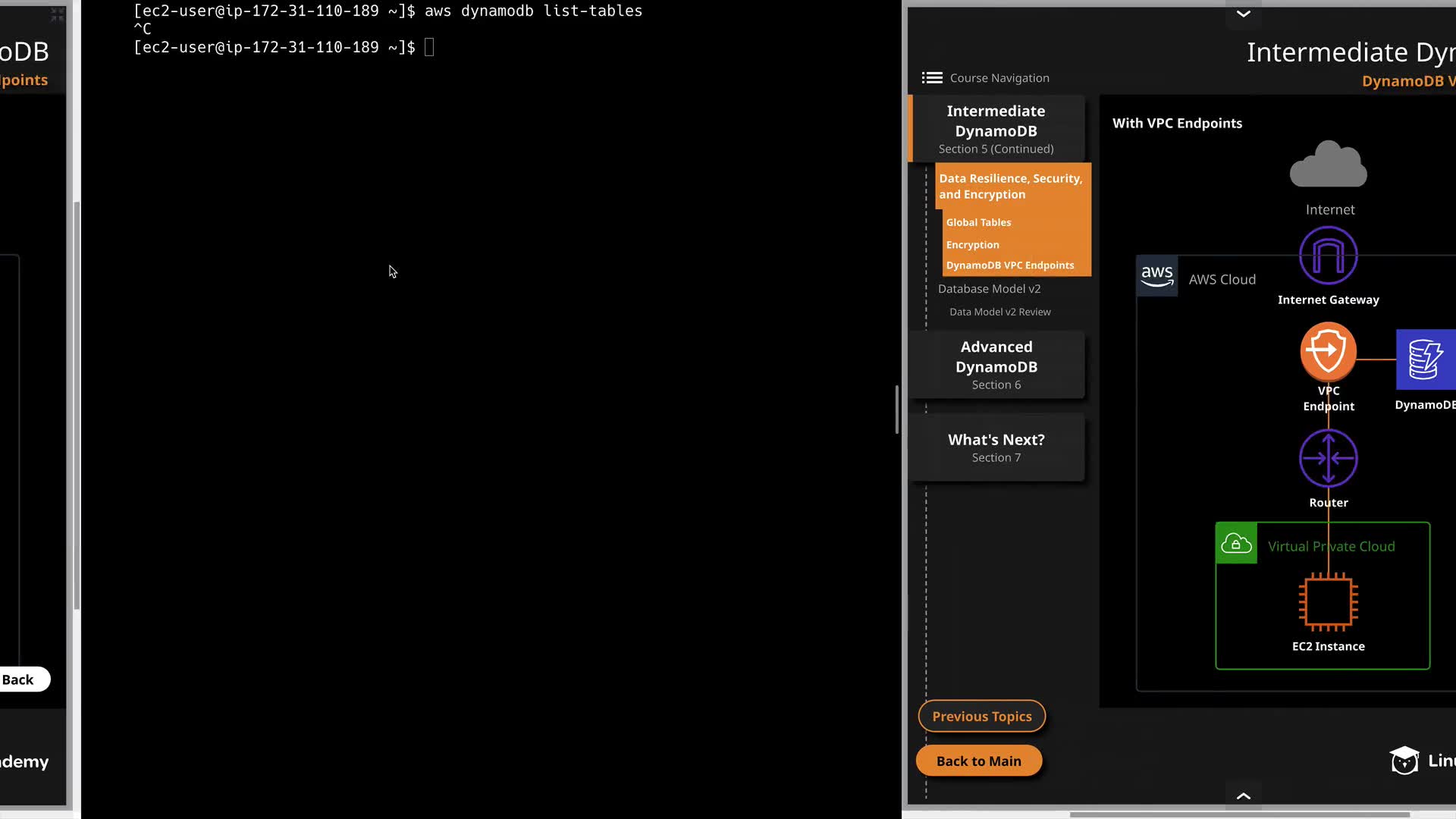Click the Previous Topics button

[981, 717]
